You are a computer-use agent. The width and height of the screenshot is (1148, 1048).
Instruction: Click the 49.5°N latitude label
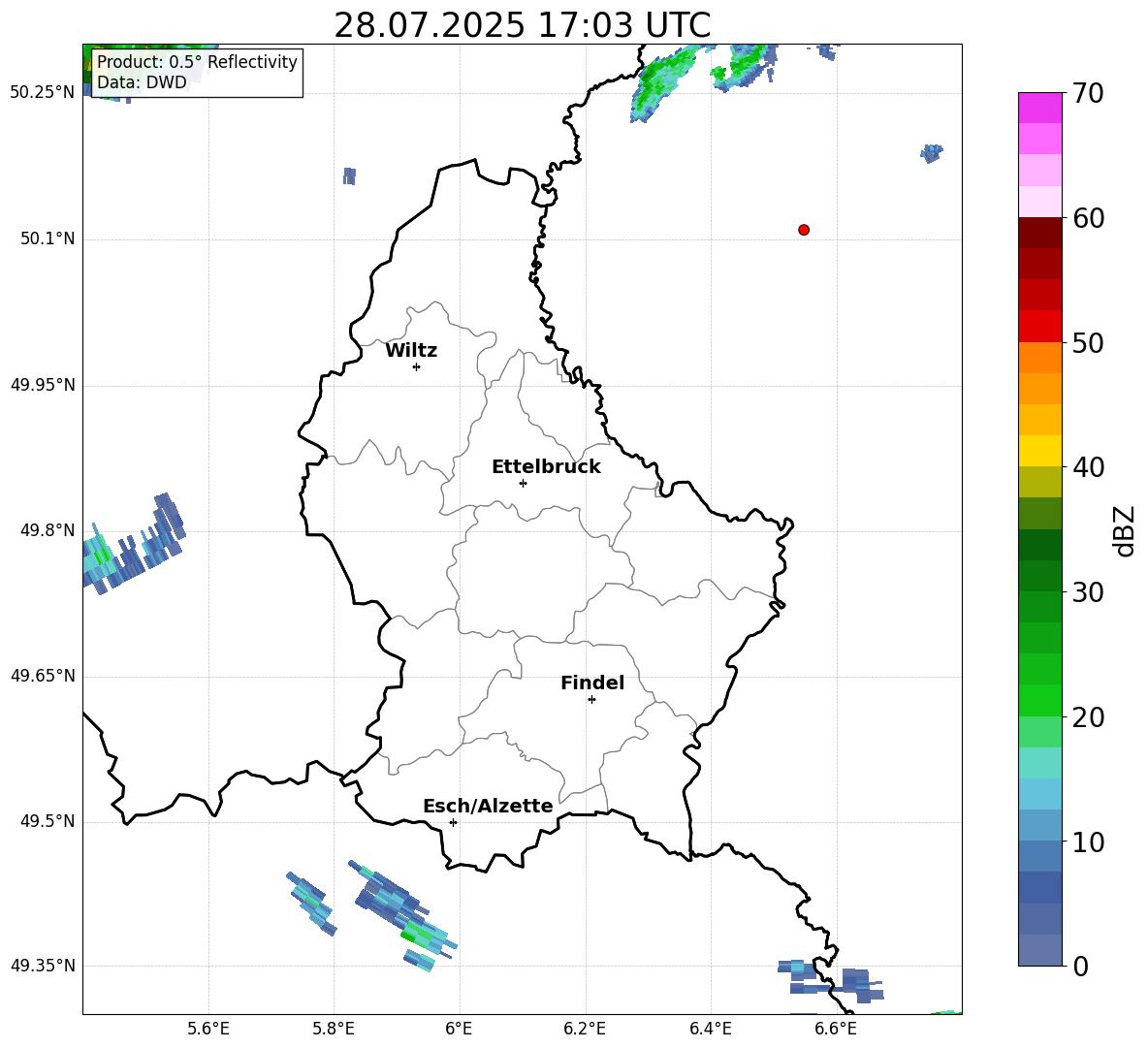(48, 820)
